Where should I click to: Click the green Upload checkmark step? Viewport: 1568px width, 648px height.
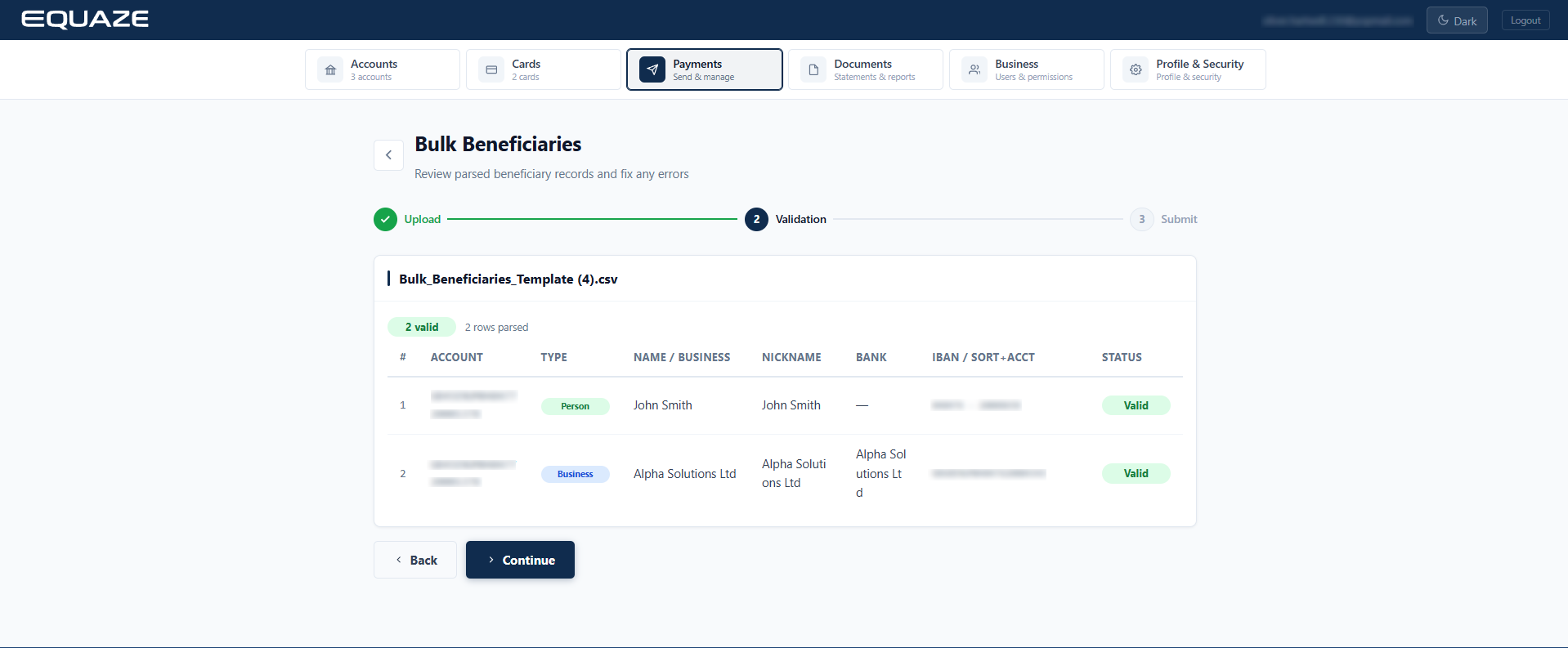pos(385,219)
